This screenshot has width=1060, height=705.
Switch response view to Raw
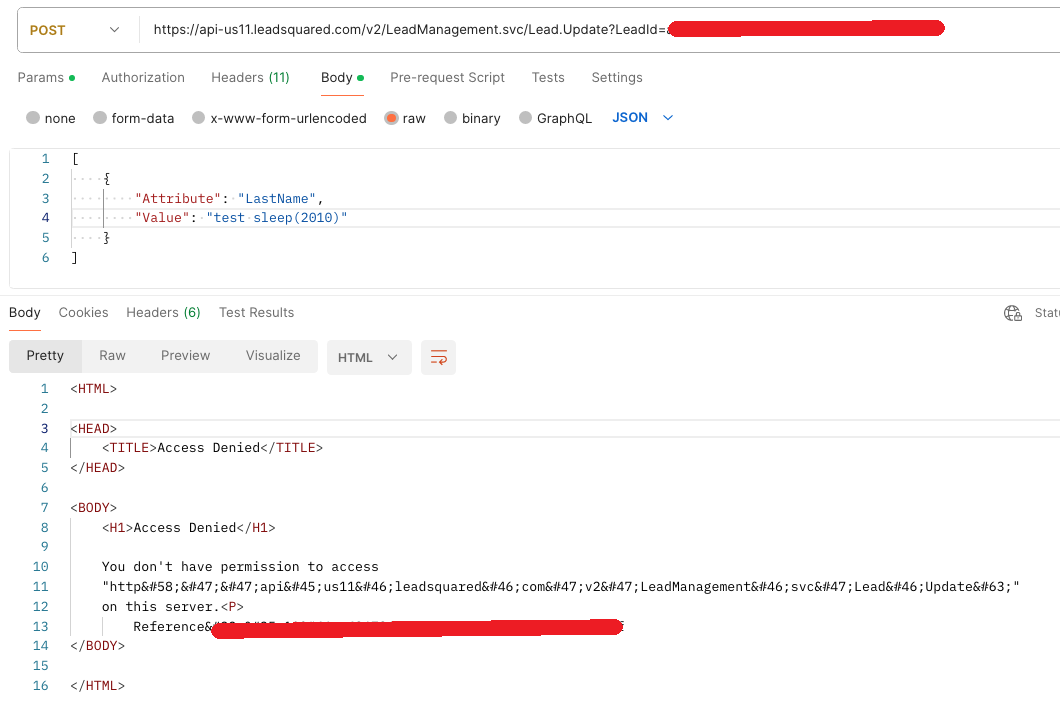click(112, 355)
